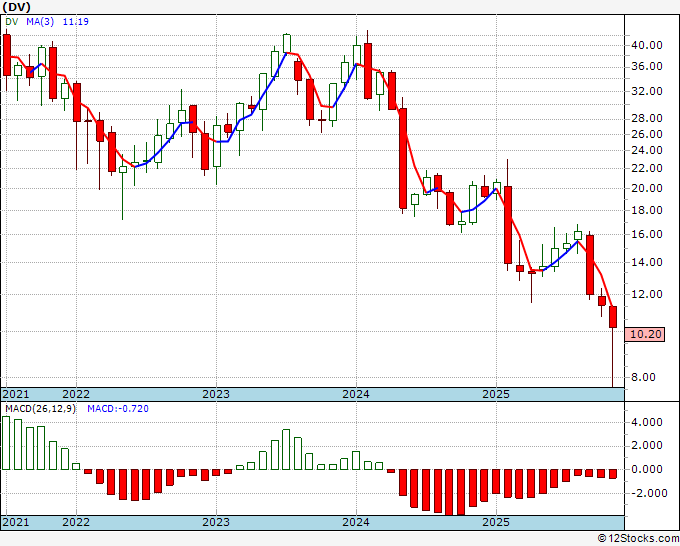The height and width of the screenshot is (546, 680).
Task: Click 2025 on the MACD panel timeline
Action: (496, 522)
